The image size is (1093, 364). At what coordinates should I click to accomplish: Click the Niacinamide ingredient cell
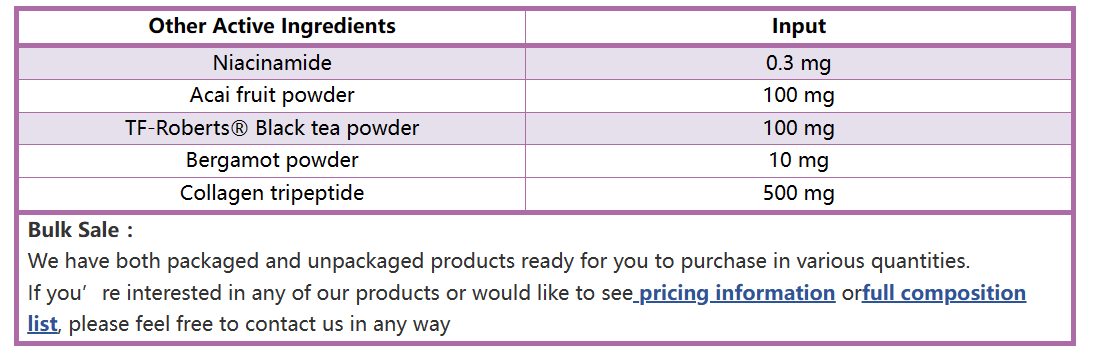point(272,63)
